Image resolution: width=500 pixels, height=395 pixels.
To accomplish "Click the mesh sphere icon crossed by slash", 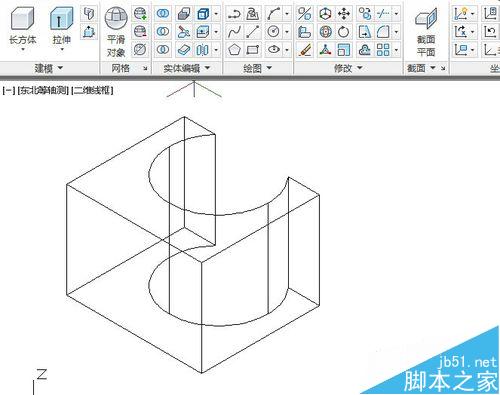I will 140,50.
